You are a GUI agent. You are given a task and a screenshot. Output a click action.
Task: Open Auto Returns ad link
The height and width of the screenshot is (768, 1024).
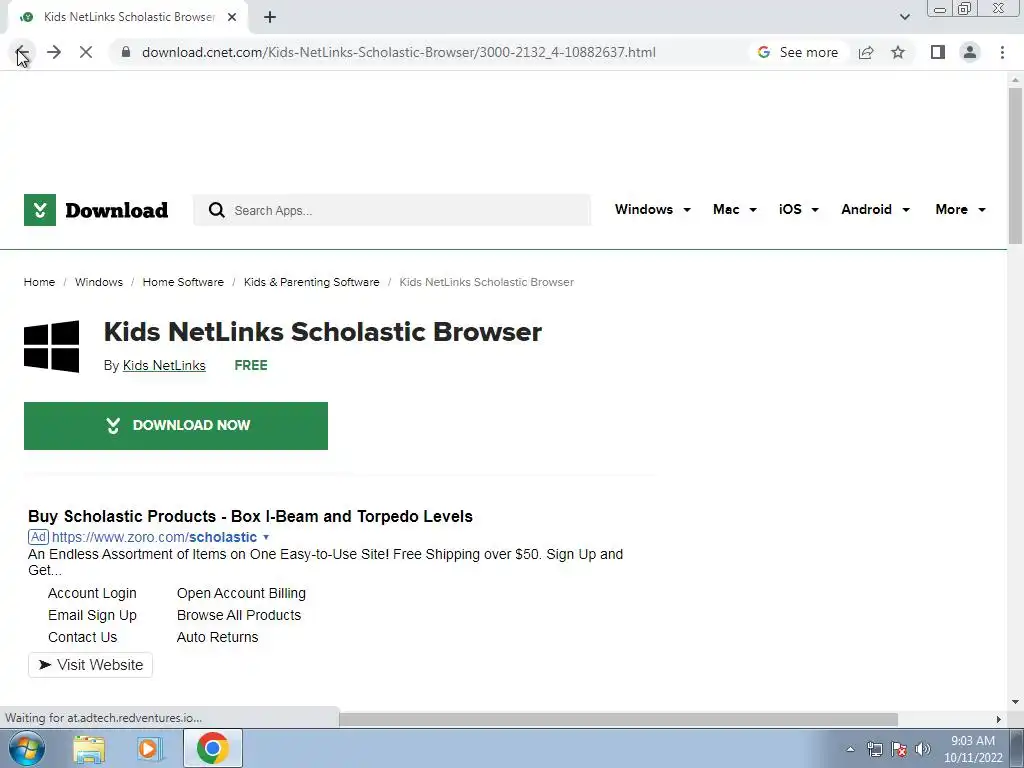tap(217, 637)
